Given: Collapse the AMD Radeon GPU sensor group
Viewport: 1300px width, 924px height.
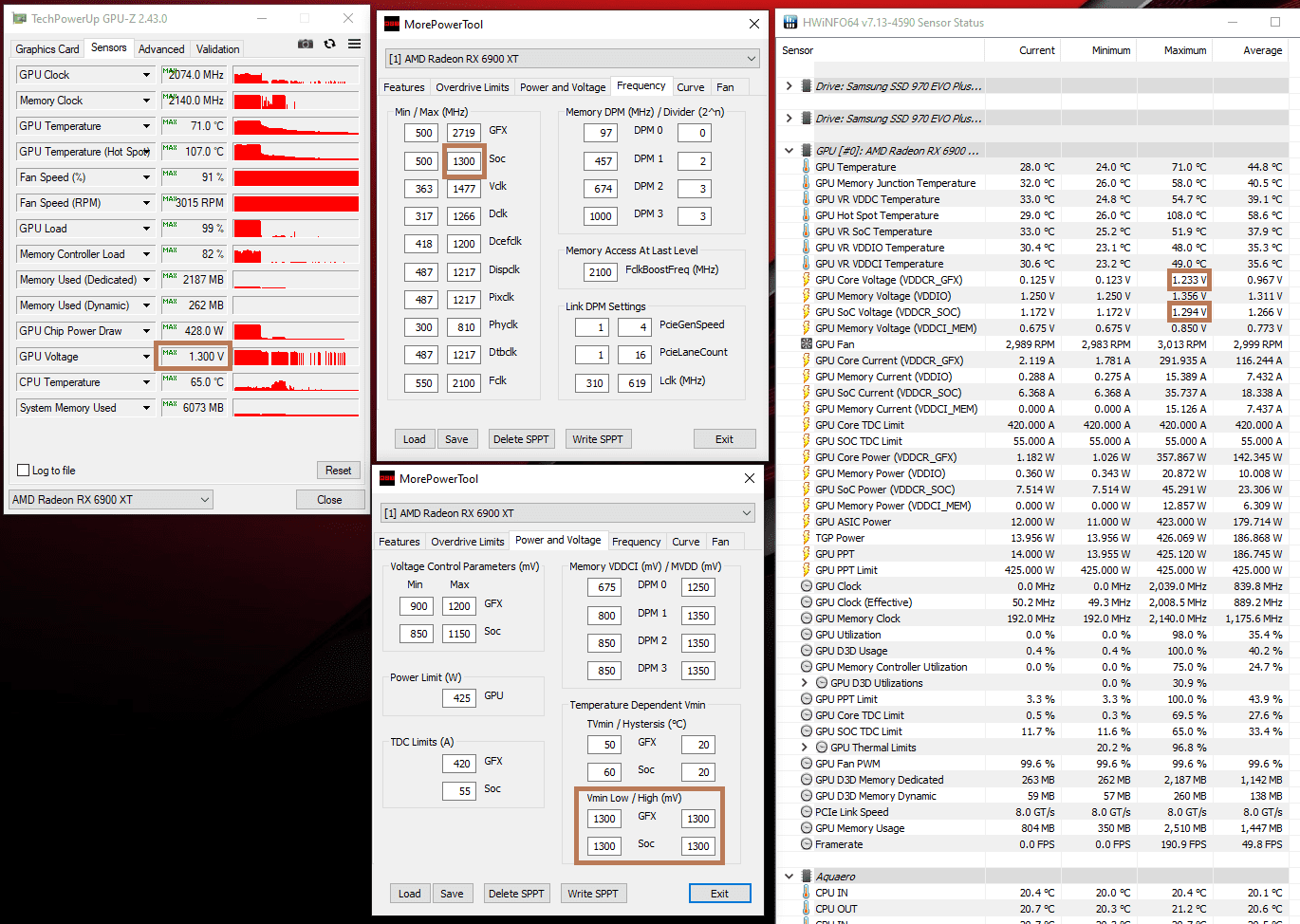Looking at the screenshot, I should point(789,151).
